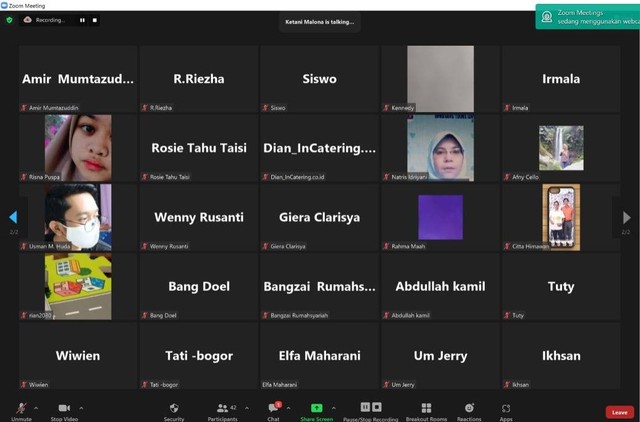Image resolution: width=640 pixels, height=422 pixels.
Task: Select Kennedy's gray profile picture tile
Action: click(440, 79)
